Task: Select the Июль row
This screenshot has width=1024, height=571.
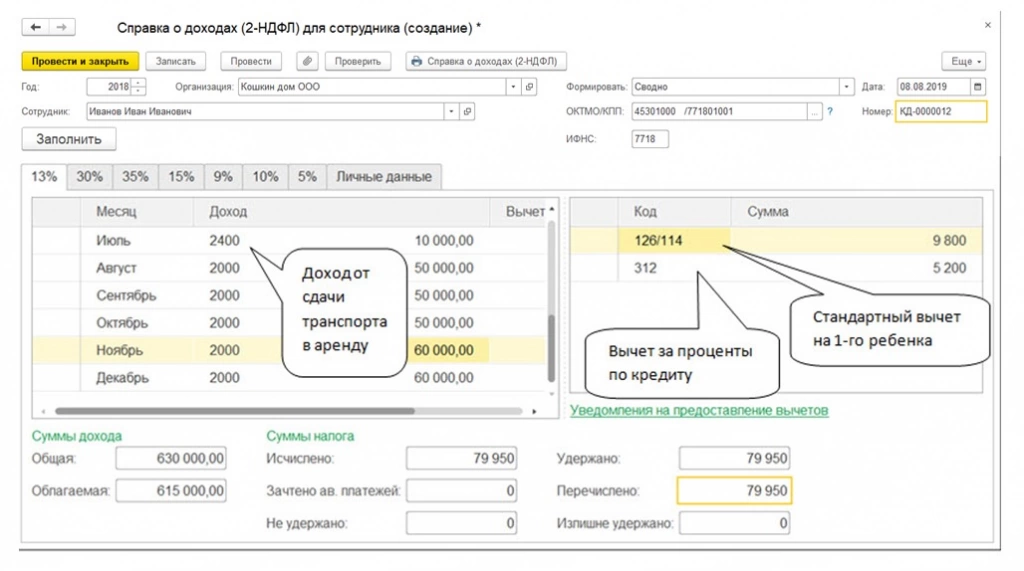Action: tap(289, 240)
